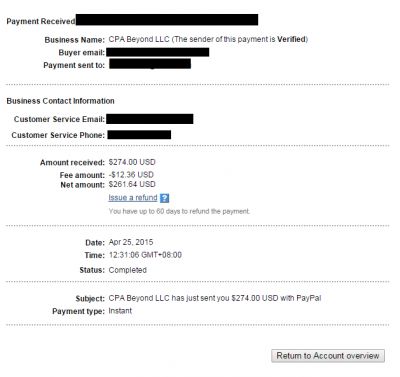Image resolution: width=400 pixels, height=377 pixels.
Task: Click the CPA Beyond LLC business name
Action: coord(139,39)
